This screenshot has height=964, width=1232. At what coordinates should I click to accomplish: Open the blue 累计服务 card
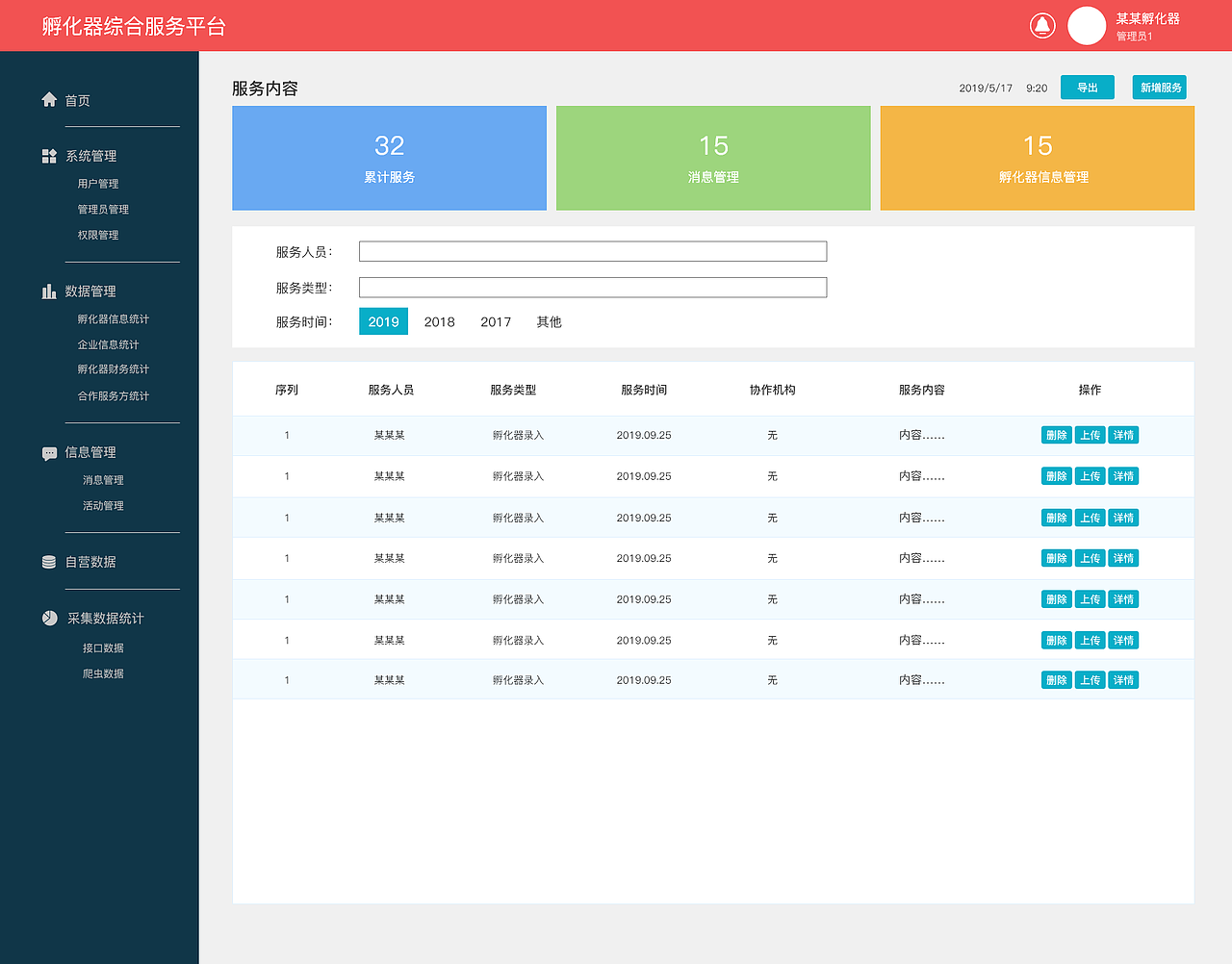390,158
